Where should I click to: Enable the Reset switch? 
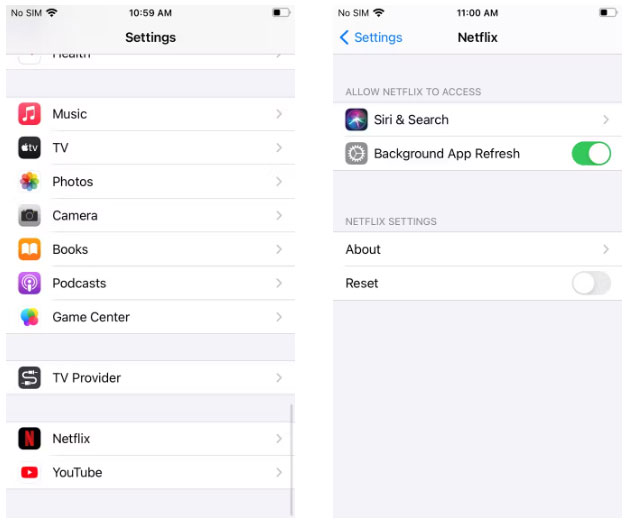click(591, 283)
